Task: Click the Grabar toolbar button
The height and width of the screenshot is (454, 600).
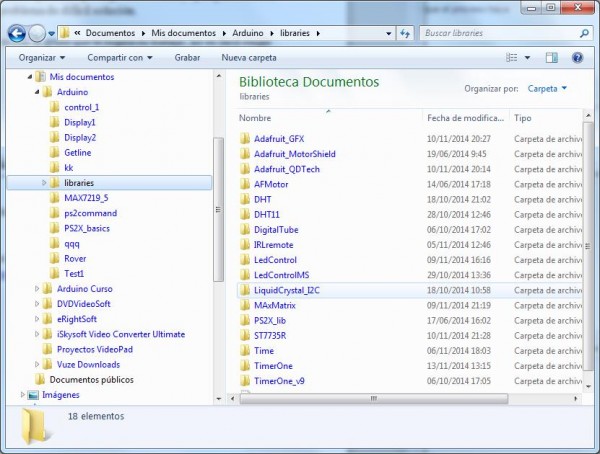Action: click(x=187, y=58)
